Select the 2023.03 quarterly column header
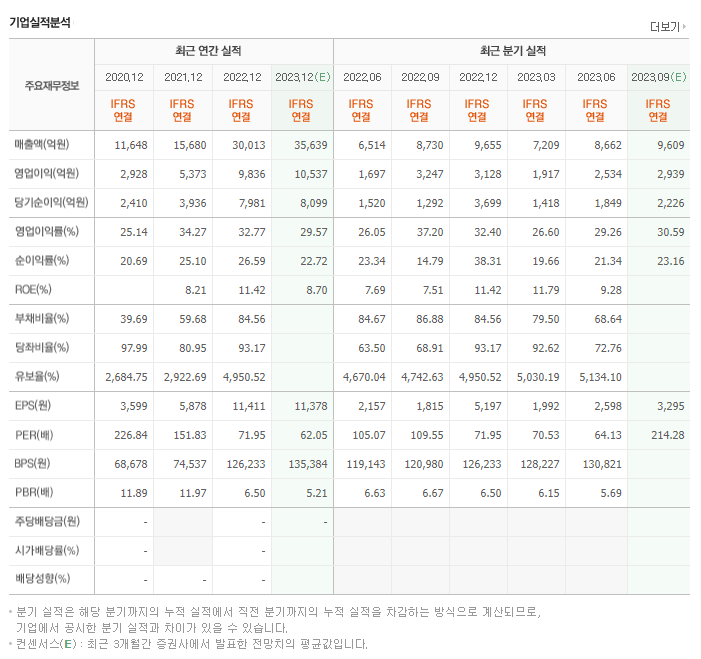 pyautogui.click(x=536, y=77)
